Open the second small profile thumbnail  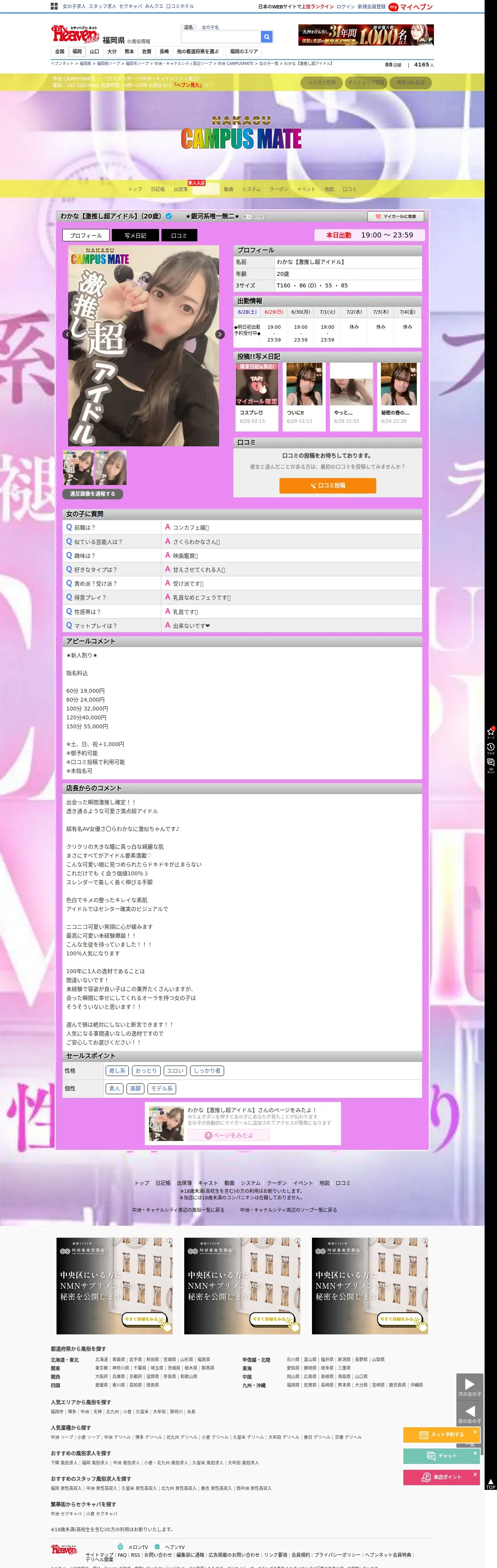[111, 468]
